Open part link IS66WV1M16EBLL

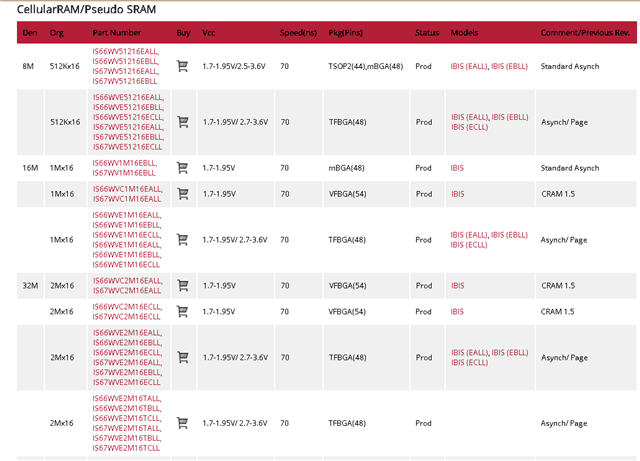point(124,163)
